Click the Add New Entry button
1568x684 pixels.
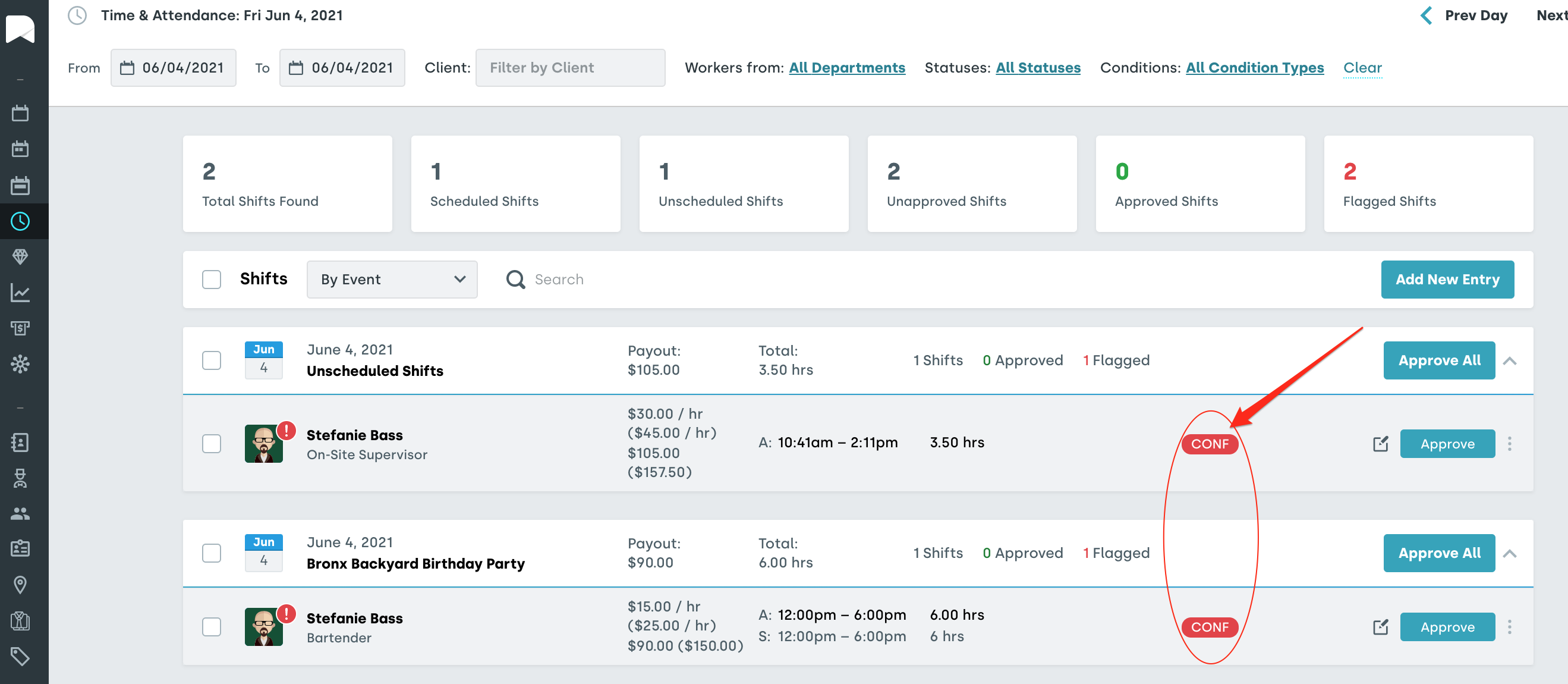(x=1447, y=280)
